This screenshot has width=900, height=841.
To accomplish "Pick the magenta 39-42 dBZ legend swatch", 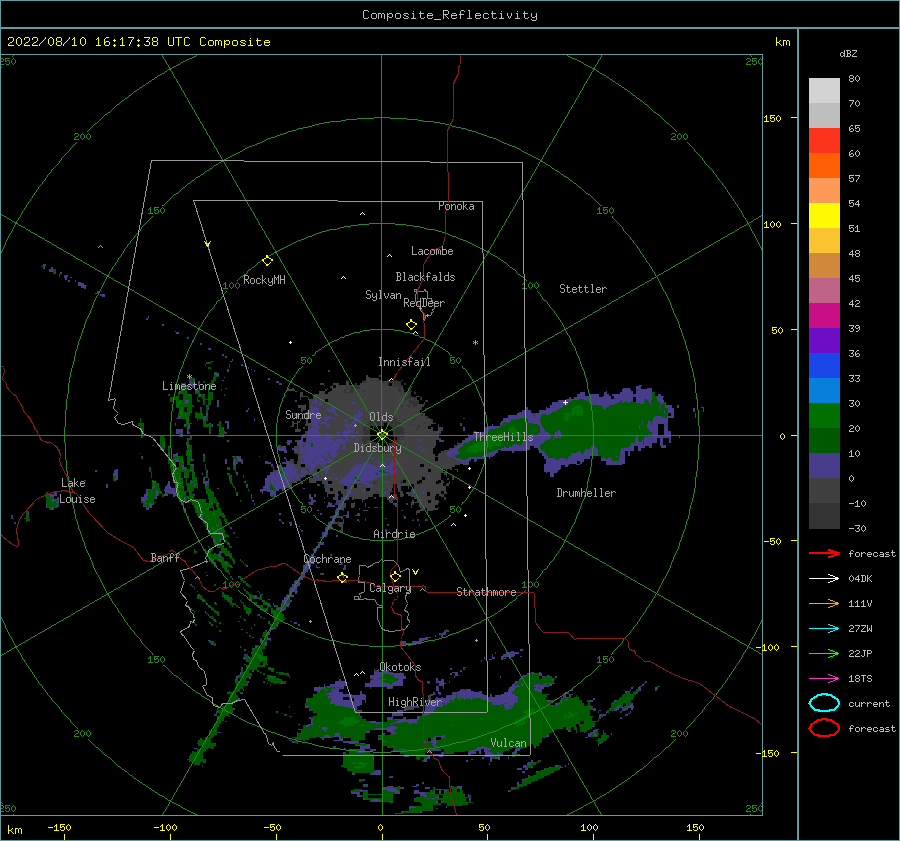I will pos(824,316).
